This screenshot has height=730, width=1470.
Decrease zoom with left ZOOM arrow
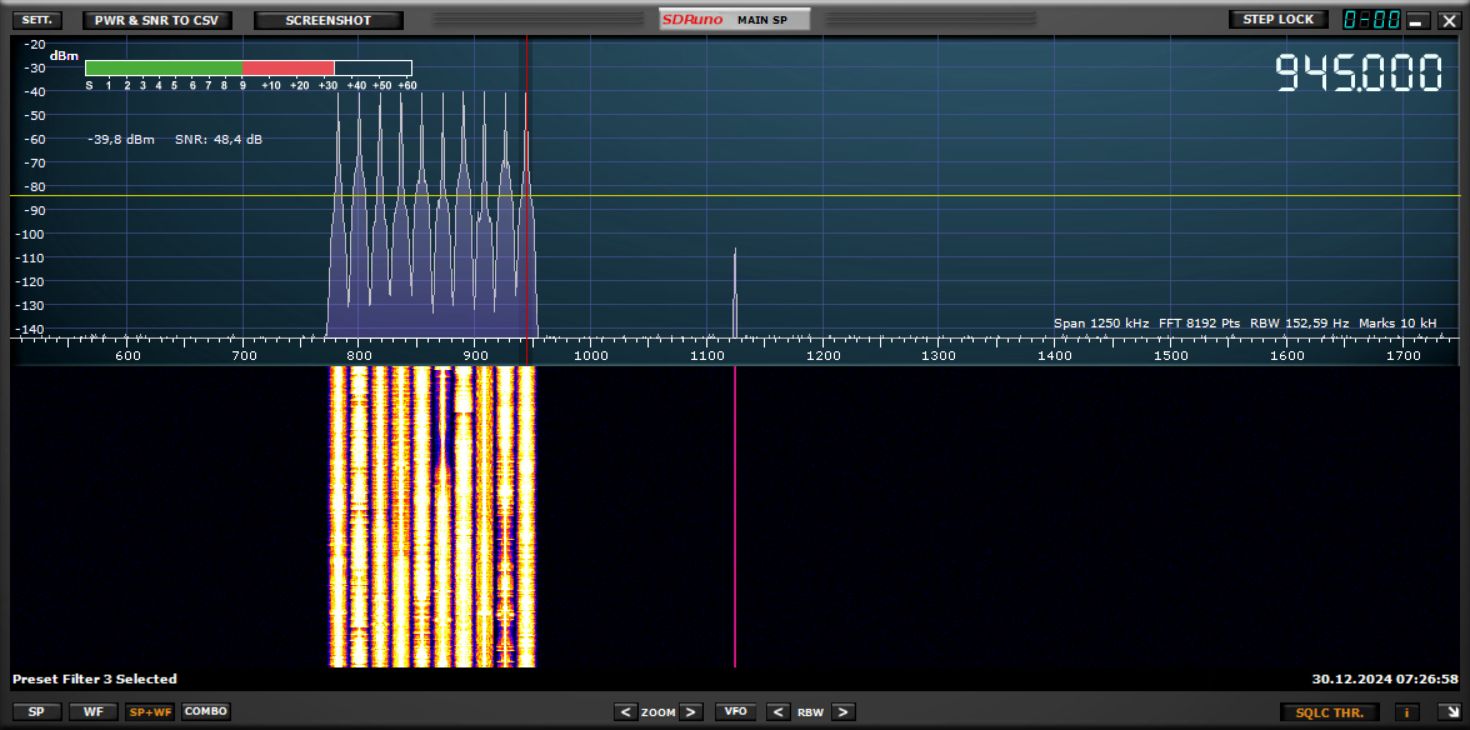click(626, 712)
